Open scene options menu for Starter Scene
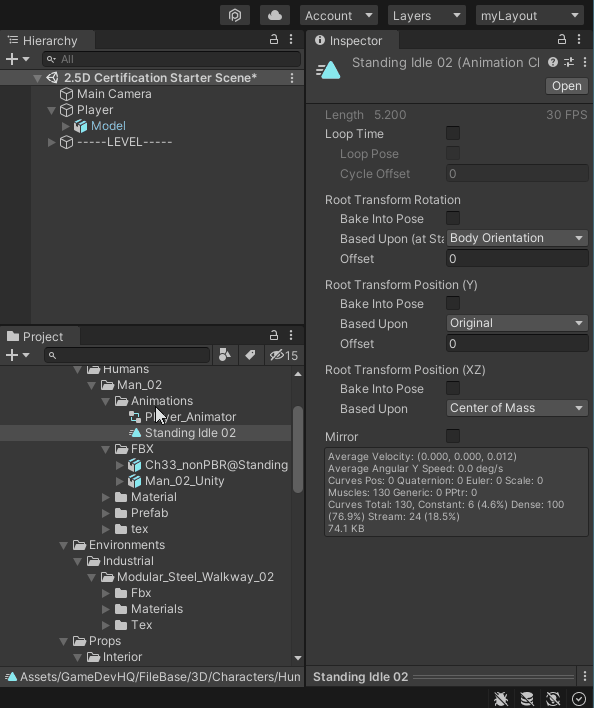 point(292,78)
